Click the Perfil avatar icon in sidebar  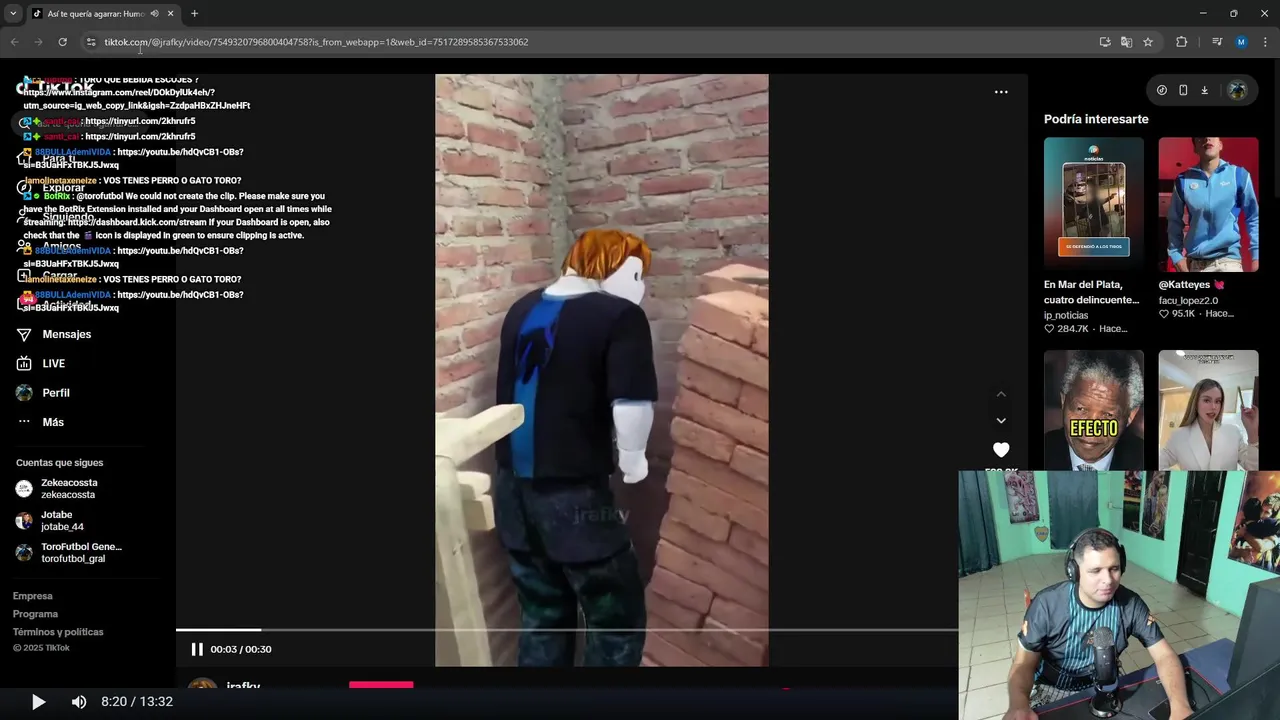click(x=24, y=393)
